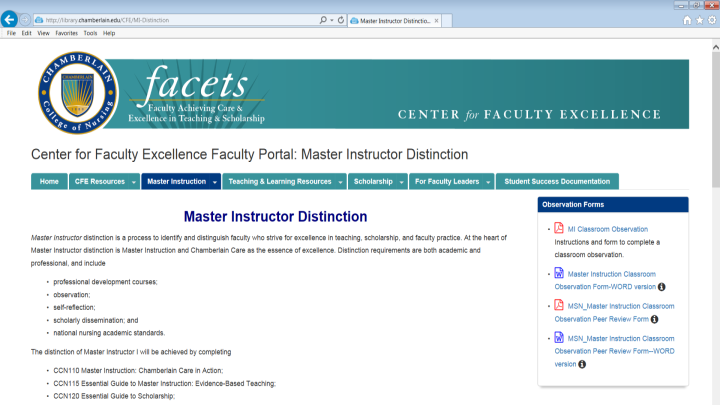Expand For Faculty Leaders dropdown arrow
The image size is (720, 405).
488,182
